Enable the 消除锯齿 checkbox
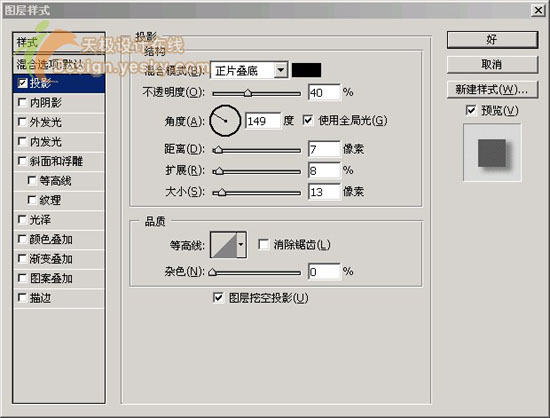Image resolution: width=550 pixels, height=418 pixels. 263,244
